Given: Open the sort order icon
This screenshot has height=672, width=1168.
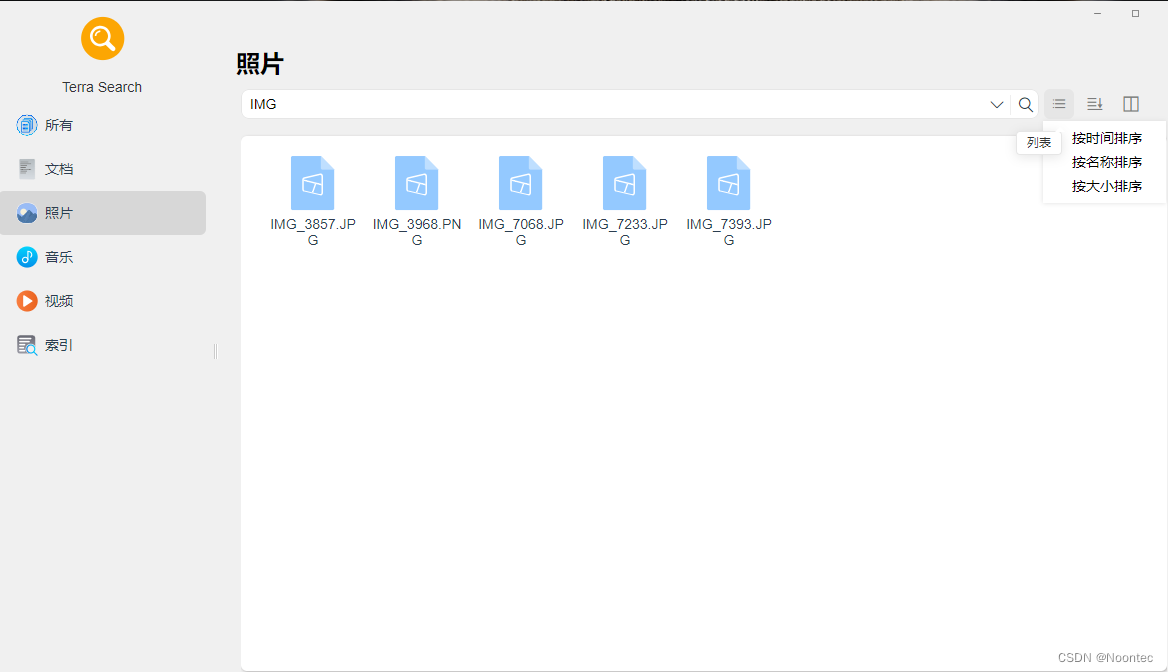Looking at the screenshot, I should [x=1094, y=104].
